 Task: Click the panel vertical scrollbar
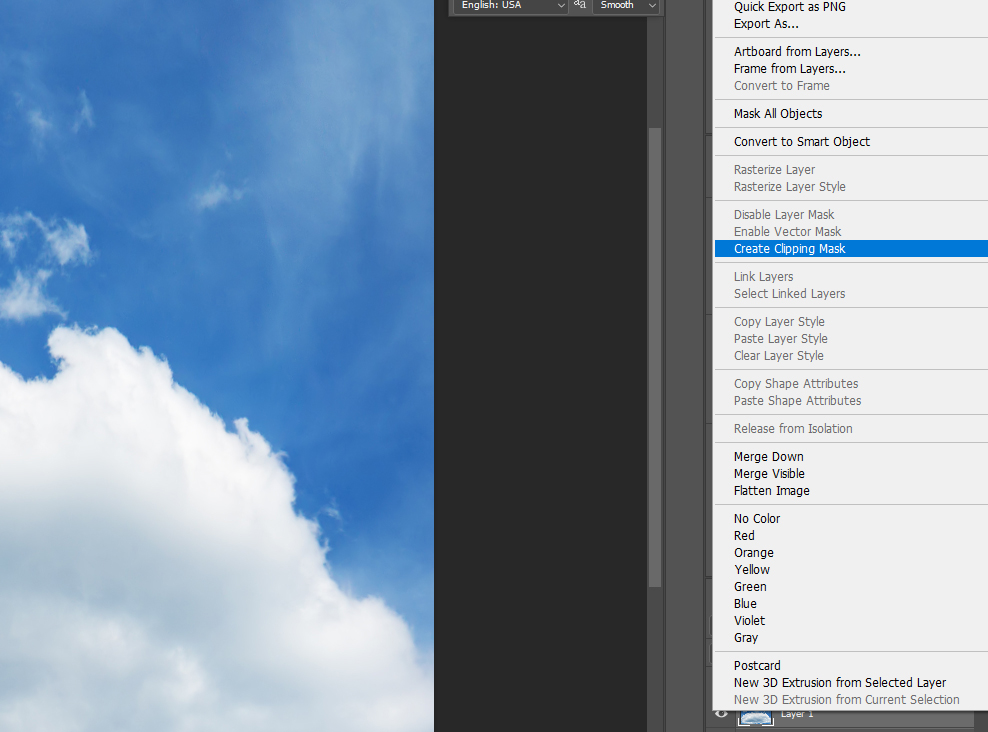[655, 357]
